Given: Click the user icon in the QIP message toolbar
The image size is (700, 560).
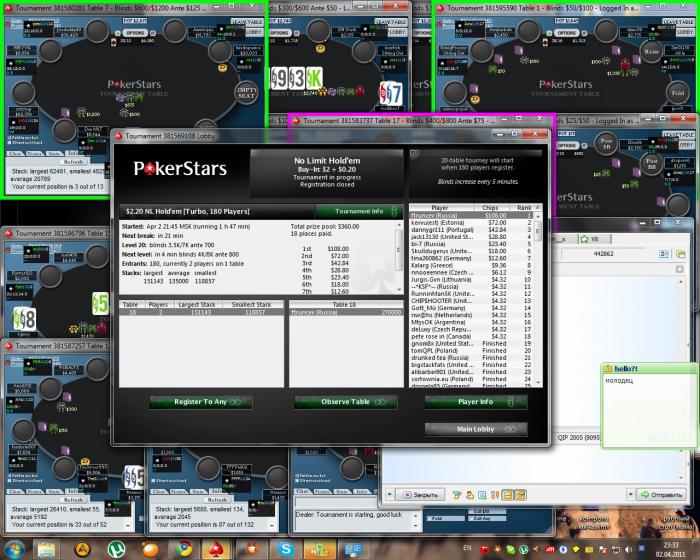Looking at the screenshot, I should click(x=469, y=495).
